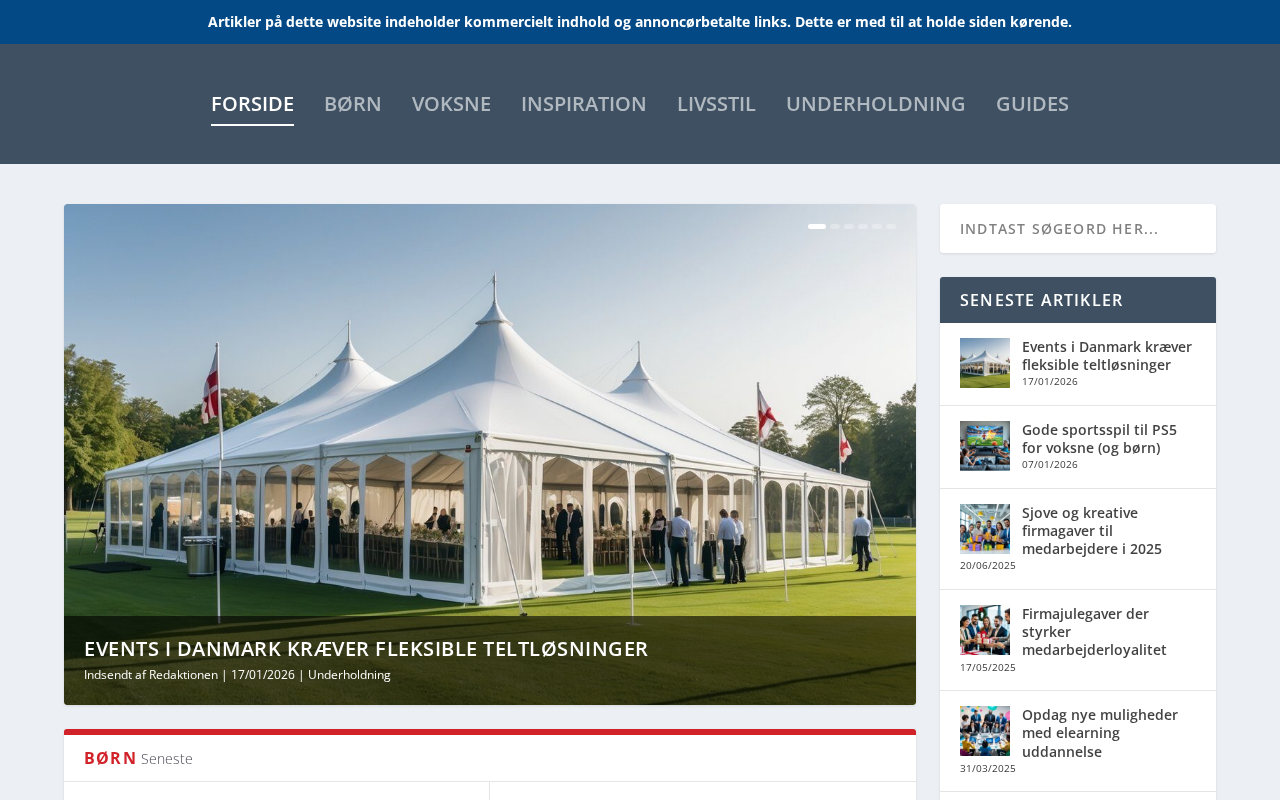
Task: Click the slide date 17/01/2026 under the headline
Action: [x=263, y=675]
